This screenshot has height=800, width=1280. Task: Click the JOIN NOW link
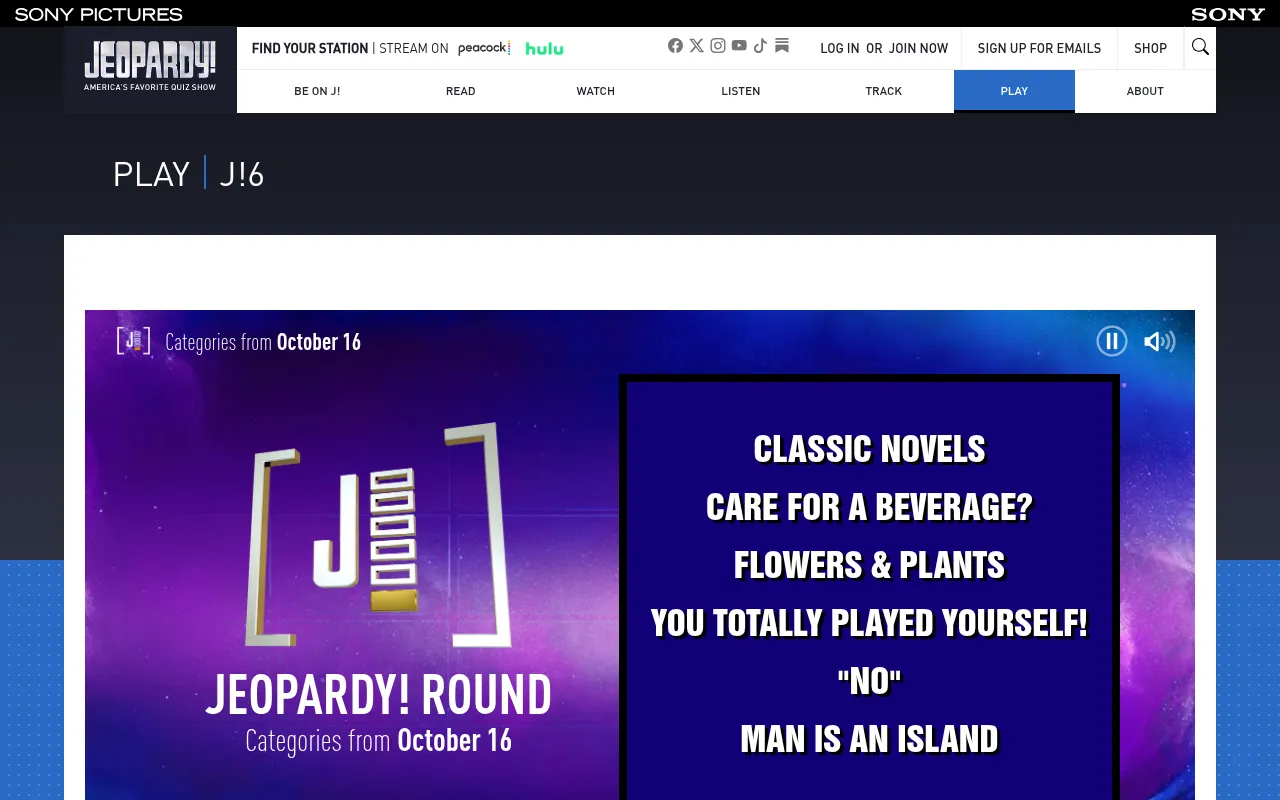point(918,48)
